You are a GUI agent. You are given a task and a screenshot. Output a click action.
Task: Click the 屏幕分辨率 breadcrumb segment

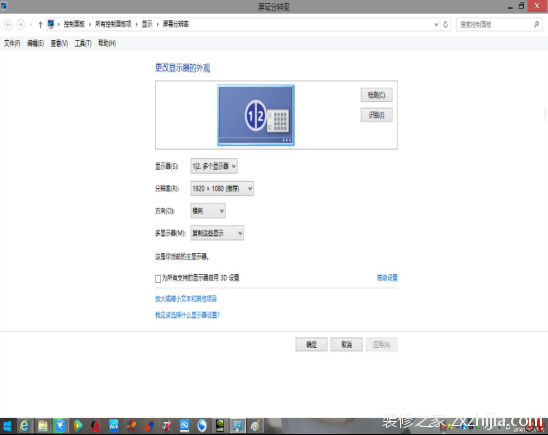tap(176, 24)
